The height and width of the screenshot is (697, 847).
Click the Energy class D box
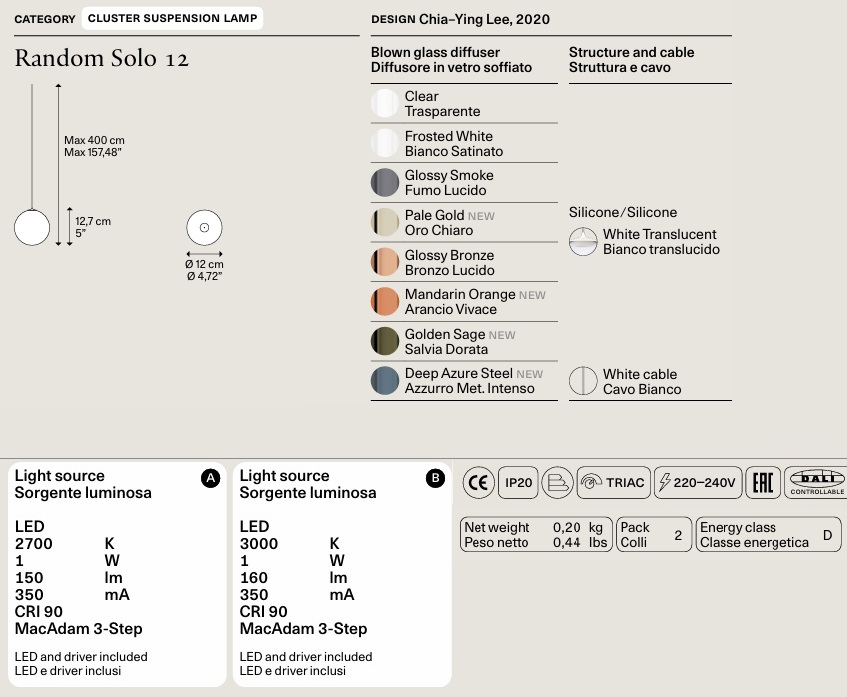coord(768,534)
